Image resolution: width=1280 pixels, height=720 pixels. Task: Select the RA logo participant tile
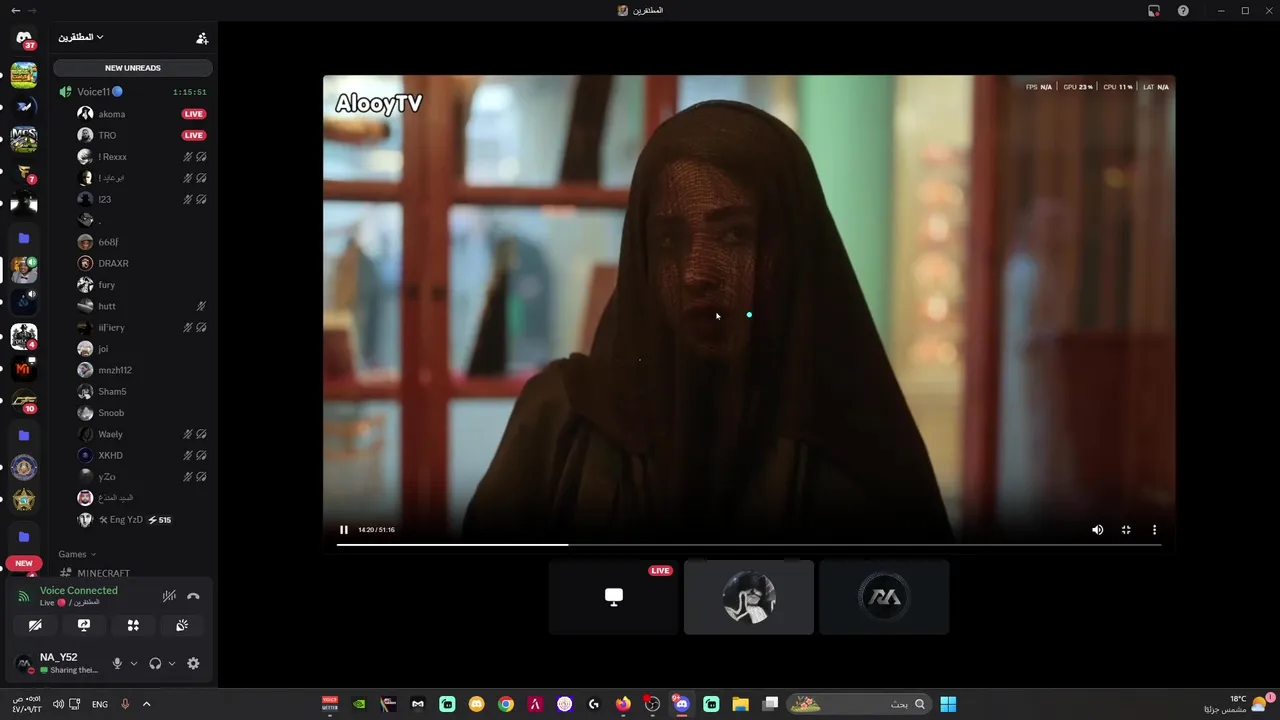click(x=884, y=597)
